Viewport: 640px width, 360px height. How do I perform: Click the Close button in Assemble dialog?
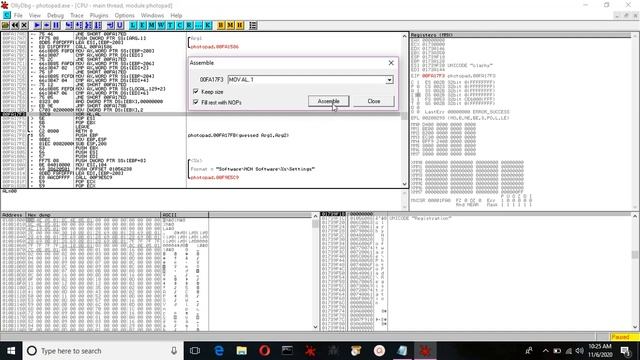click(374, 101)
